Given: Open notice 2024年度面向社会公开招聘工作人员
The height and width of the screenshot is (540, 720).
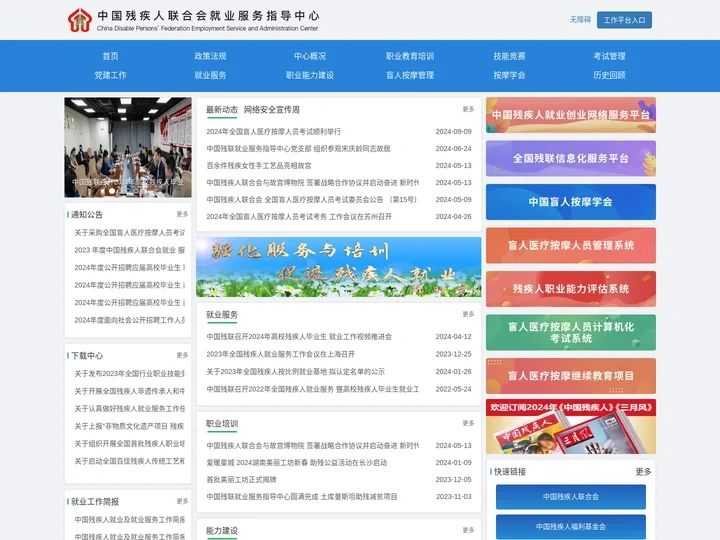Looking at the screenshot, I should 129,320.
